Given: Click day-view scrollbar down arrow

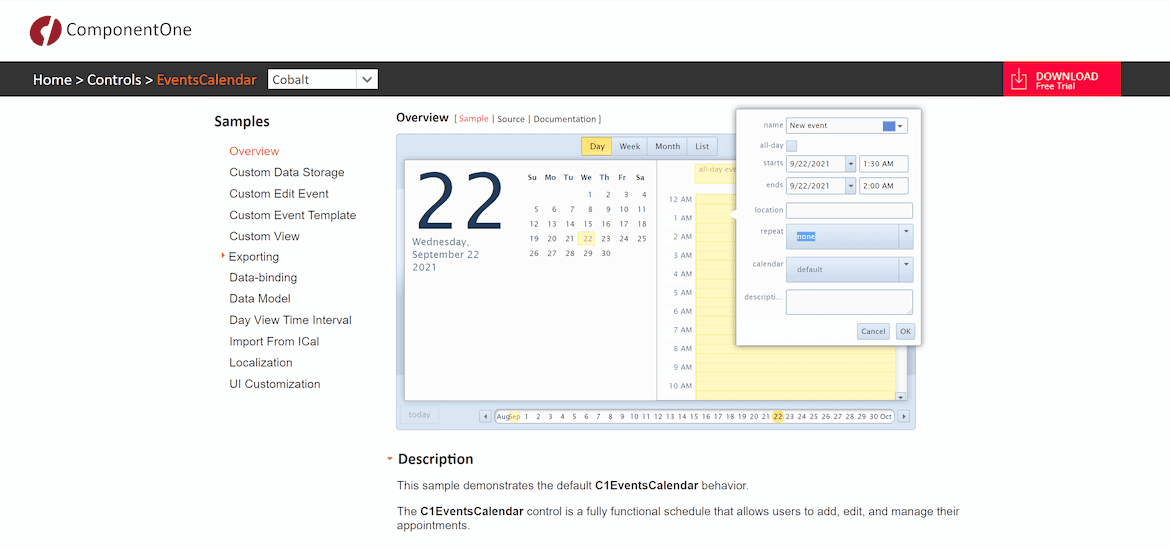Looking at the screenshot, I should (901, 397).
